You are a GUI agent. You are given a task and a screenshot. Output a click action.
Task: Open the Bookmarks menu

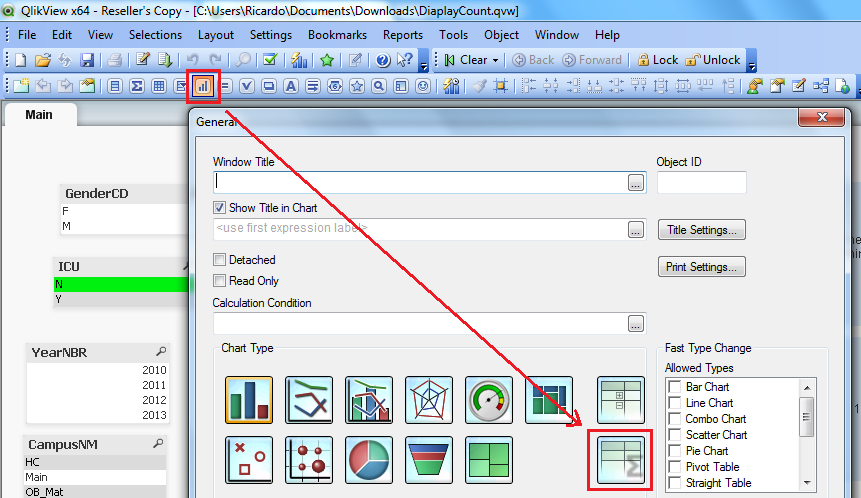(x=337, y=35)
